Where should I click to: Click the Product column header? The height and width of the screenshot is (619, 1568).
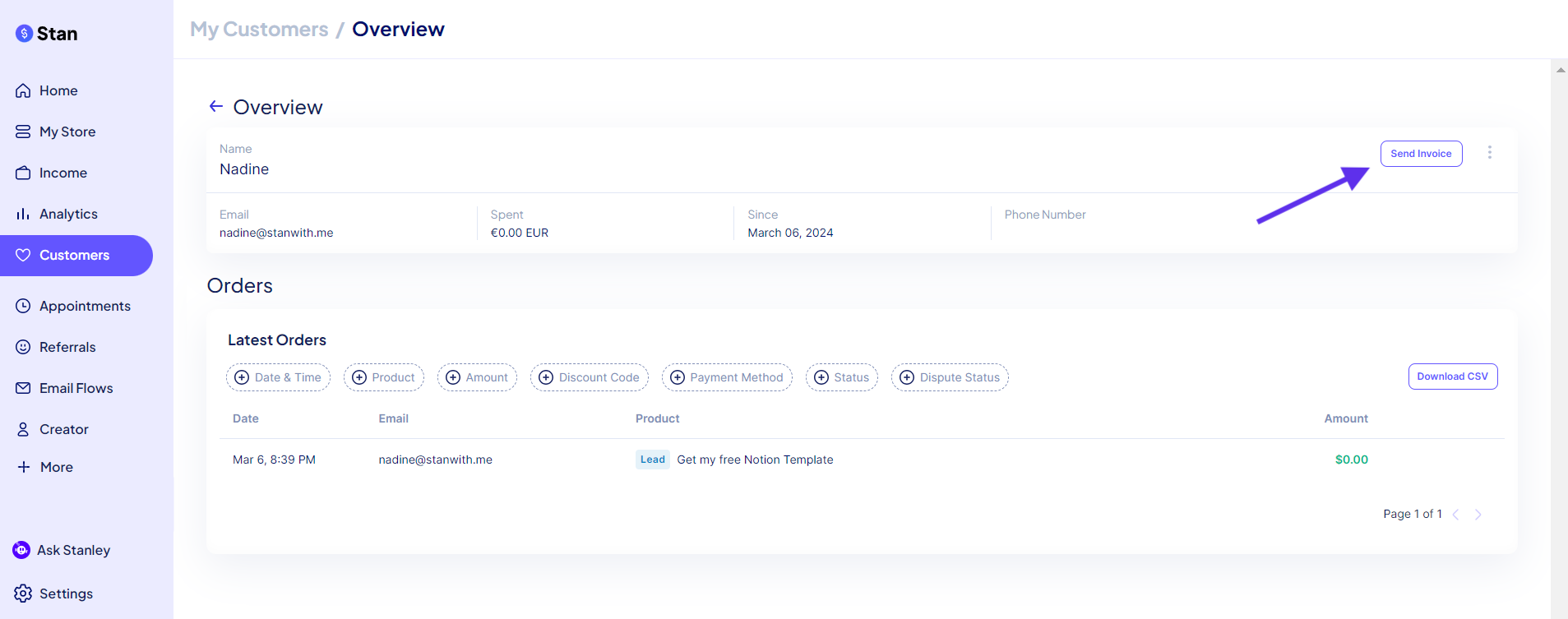tap(658, 418)
